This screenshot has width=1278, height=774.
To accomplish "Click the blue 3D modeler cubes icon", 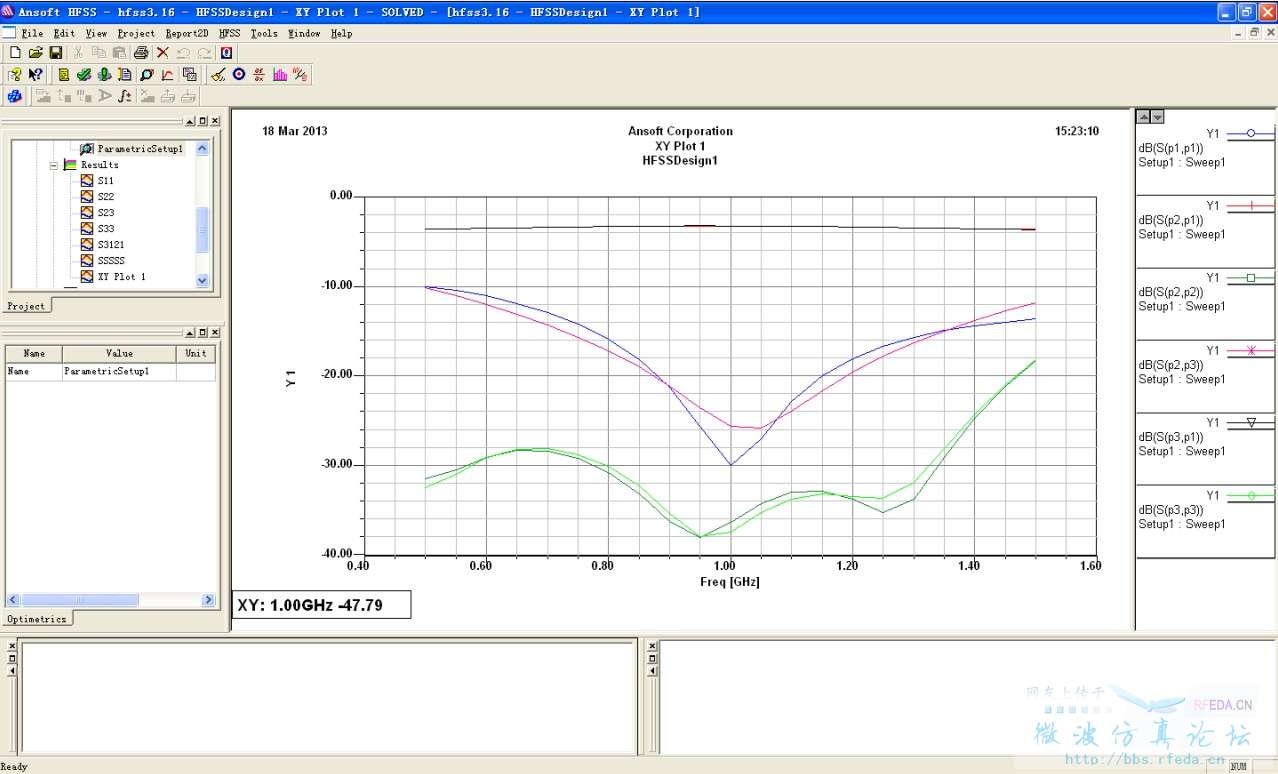I will pos(14,96).
